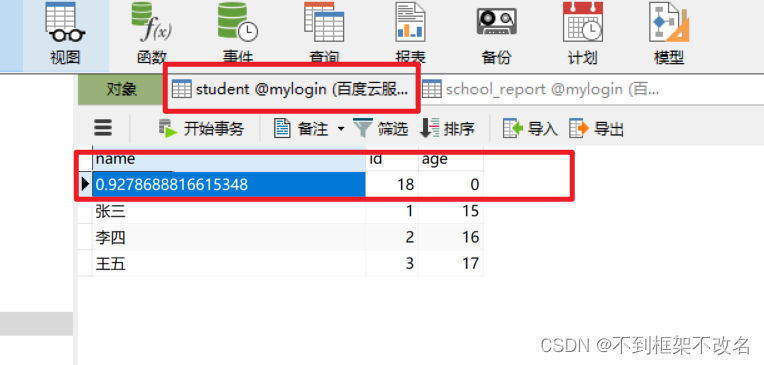
Task: Open the 报表 (Report) tool
Action: coord(410,34)
